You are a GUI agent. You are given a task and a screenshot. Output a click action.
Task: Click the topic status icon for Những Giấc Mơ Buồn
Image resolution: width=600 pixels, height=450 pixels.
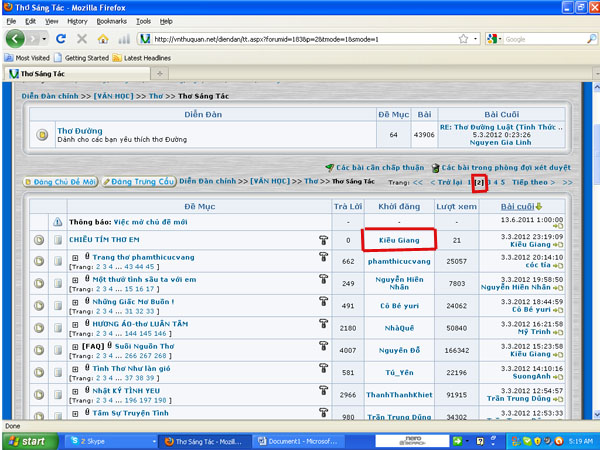coord(39,305)
